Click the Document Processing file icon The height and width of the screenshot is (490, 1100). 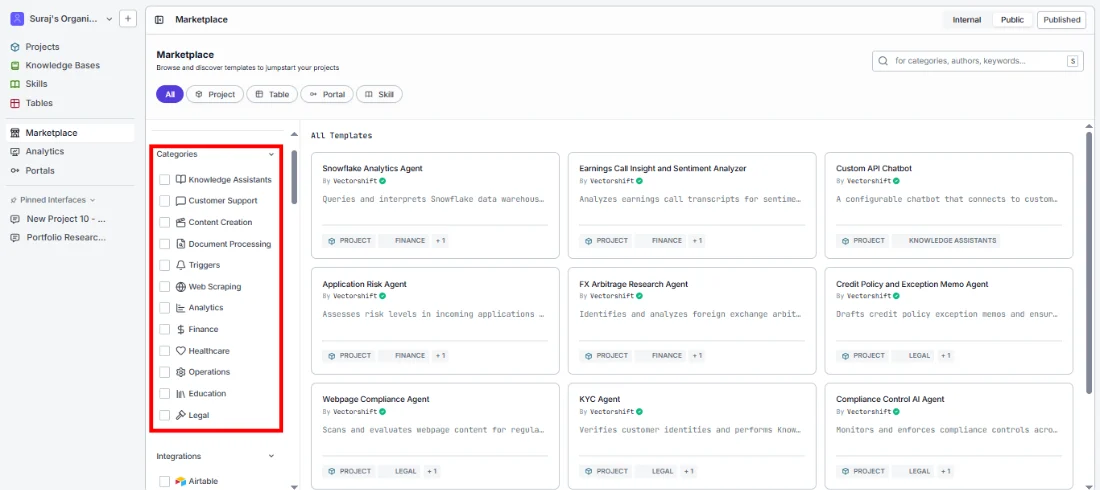[x=180, y=244]
